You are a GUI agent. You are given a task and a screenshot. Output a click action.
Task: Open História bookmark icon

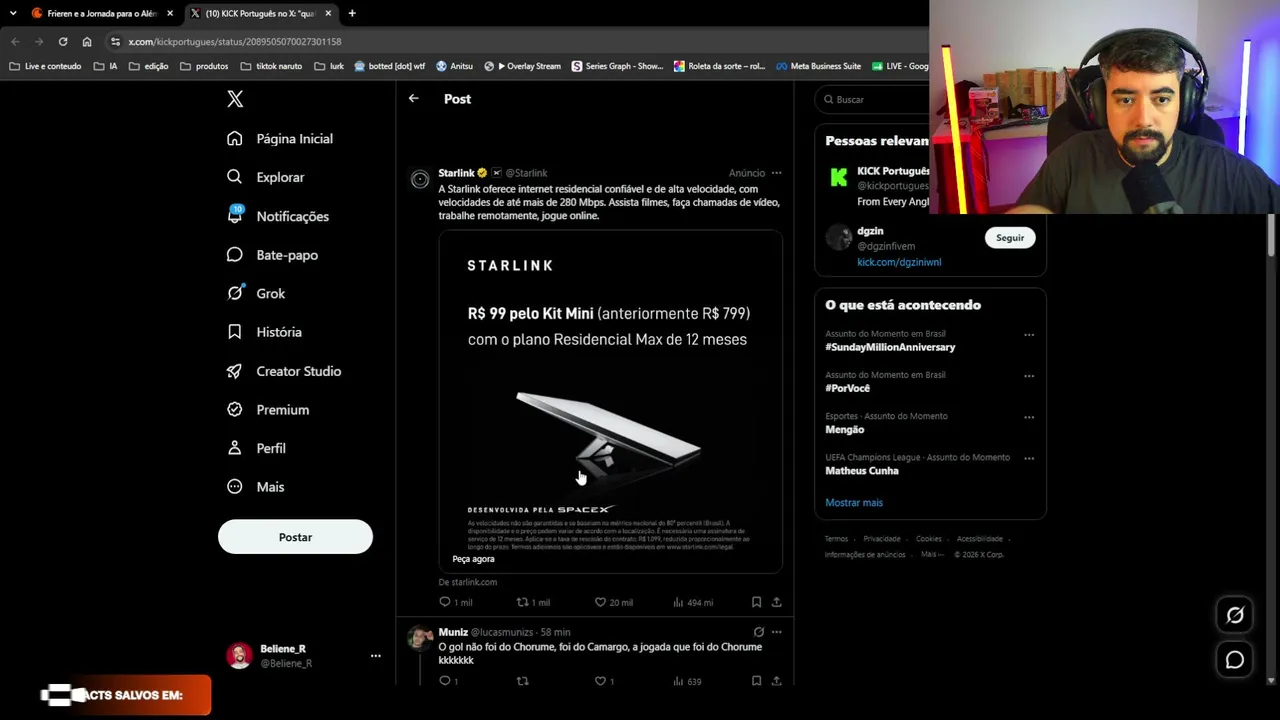(x=234, y=331)
